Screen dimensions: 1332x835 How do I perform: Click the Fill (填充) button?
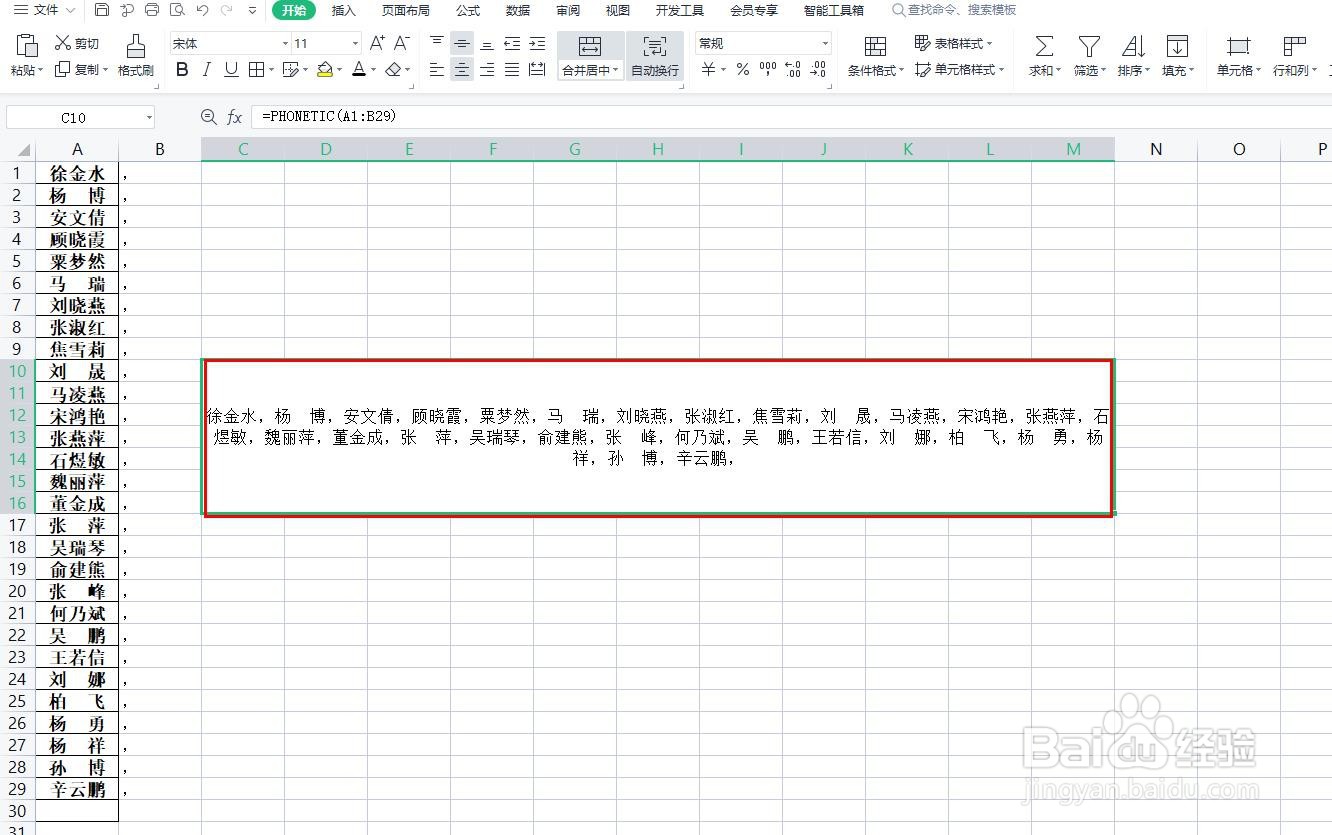(x=1178, y=55)
